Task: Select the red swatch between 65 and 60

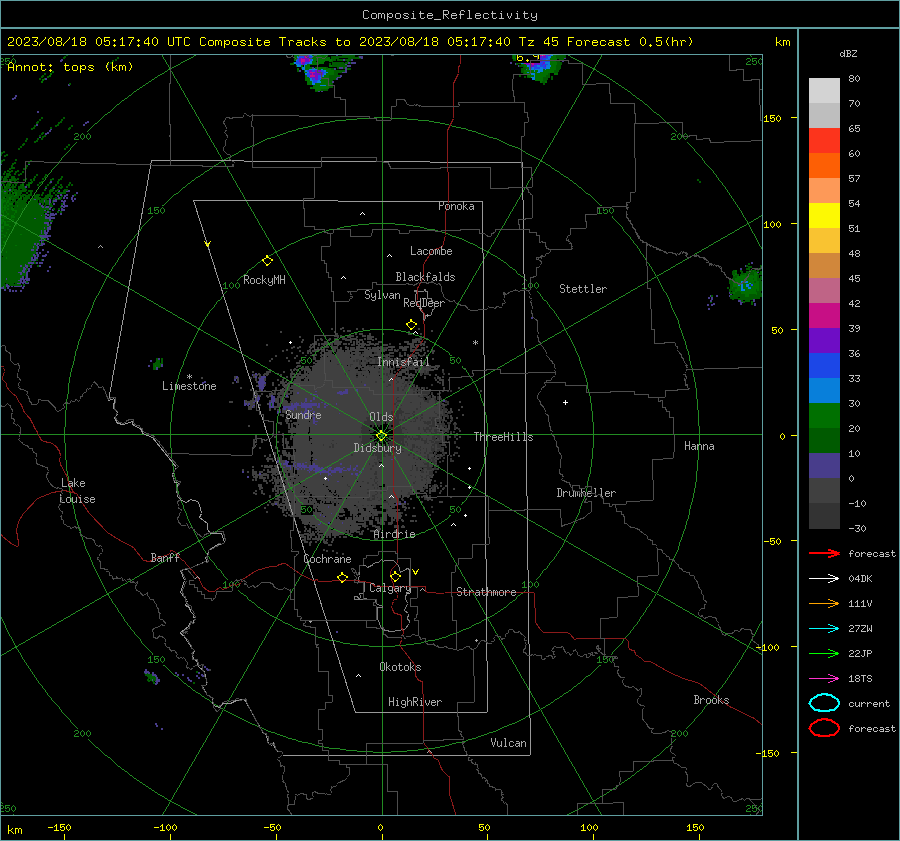Action: tap(824, 140)
